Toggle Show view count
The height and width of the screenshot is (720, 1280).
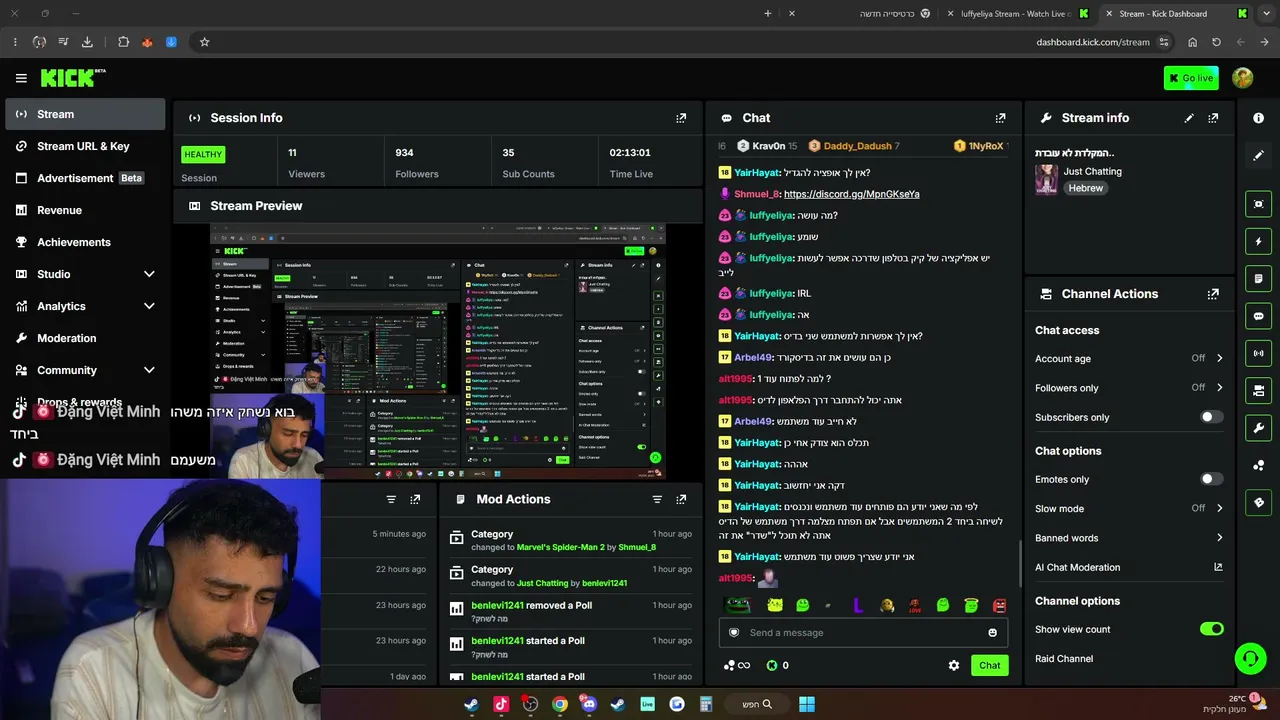[x=1211, y=629]
